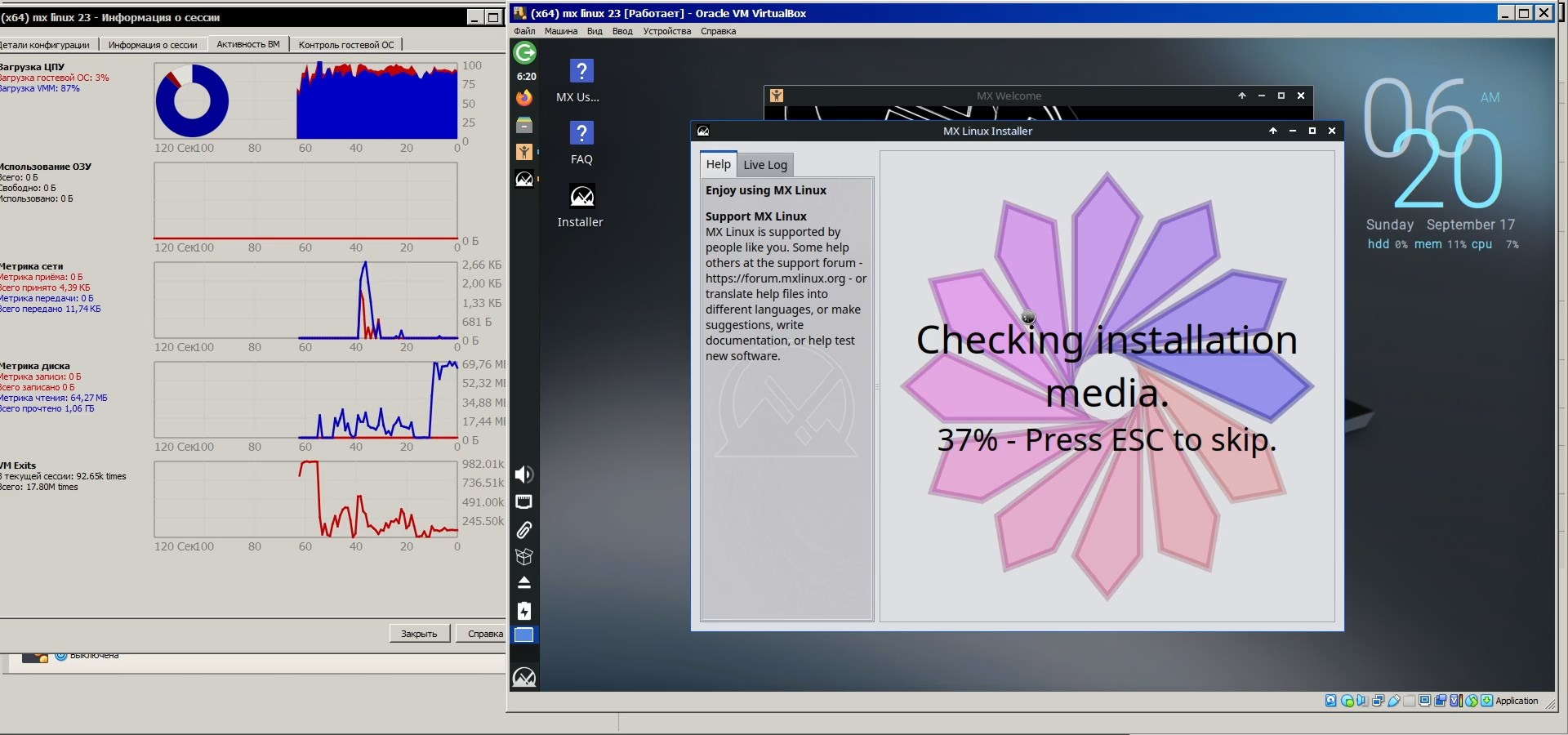This screenshot has height=735, width=1568.
Task: Open the FAQ desktop shortcut
Action: (581, 143)
